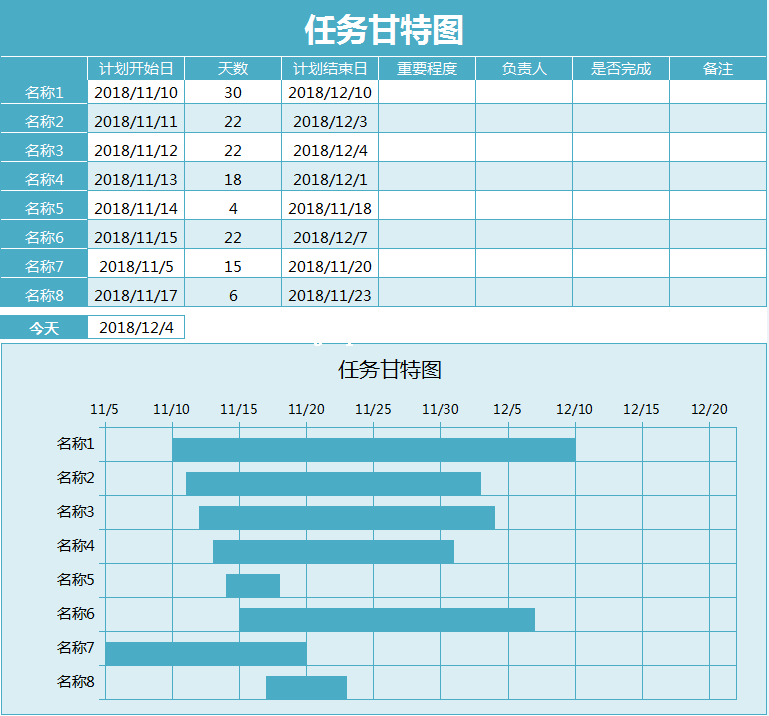769x716 pixels.
Task: Click the 负责人 column header
Action: point(524,69)
